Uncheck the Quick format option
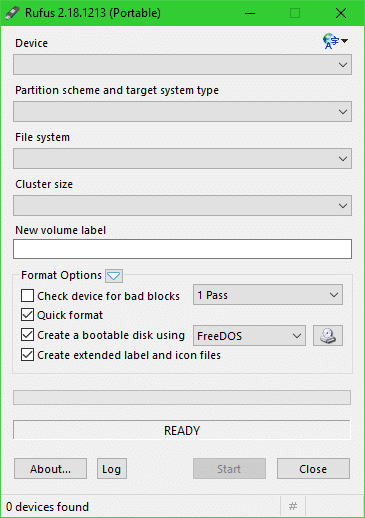 pos(27,315)
